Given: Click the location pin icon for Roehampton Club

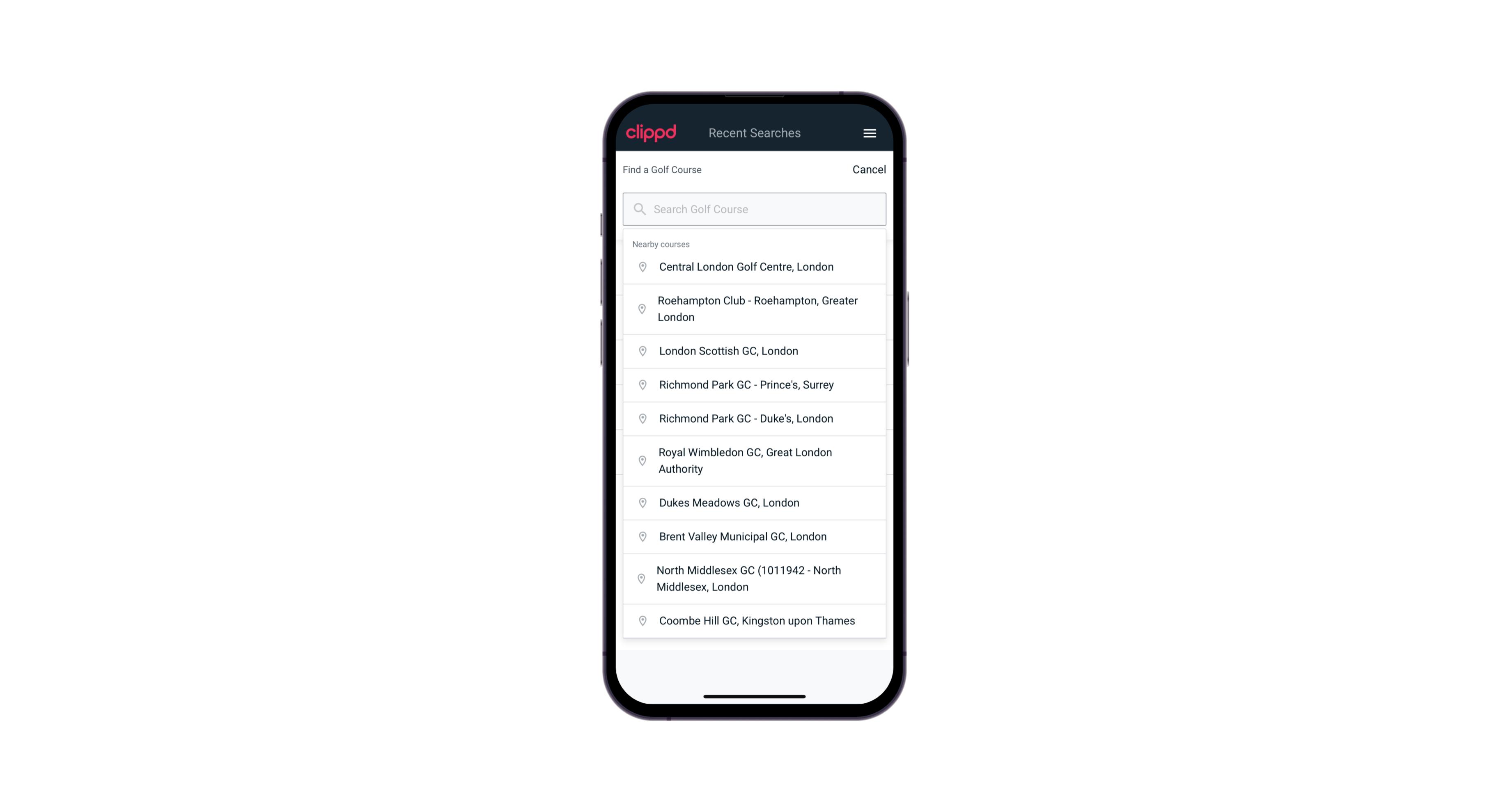Looking at the screenshot, I should click(x=640, y=309).
